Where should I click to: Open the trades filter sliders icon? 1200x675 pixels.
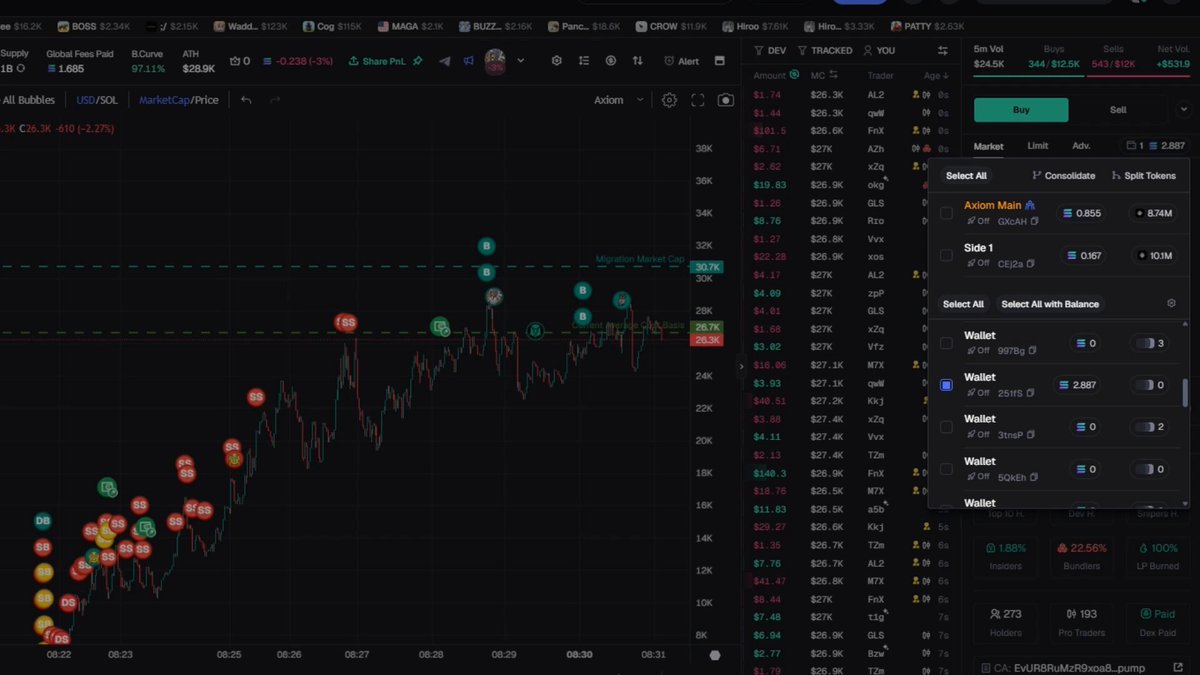tap(942, 50)
